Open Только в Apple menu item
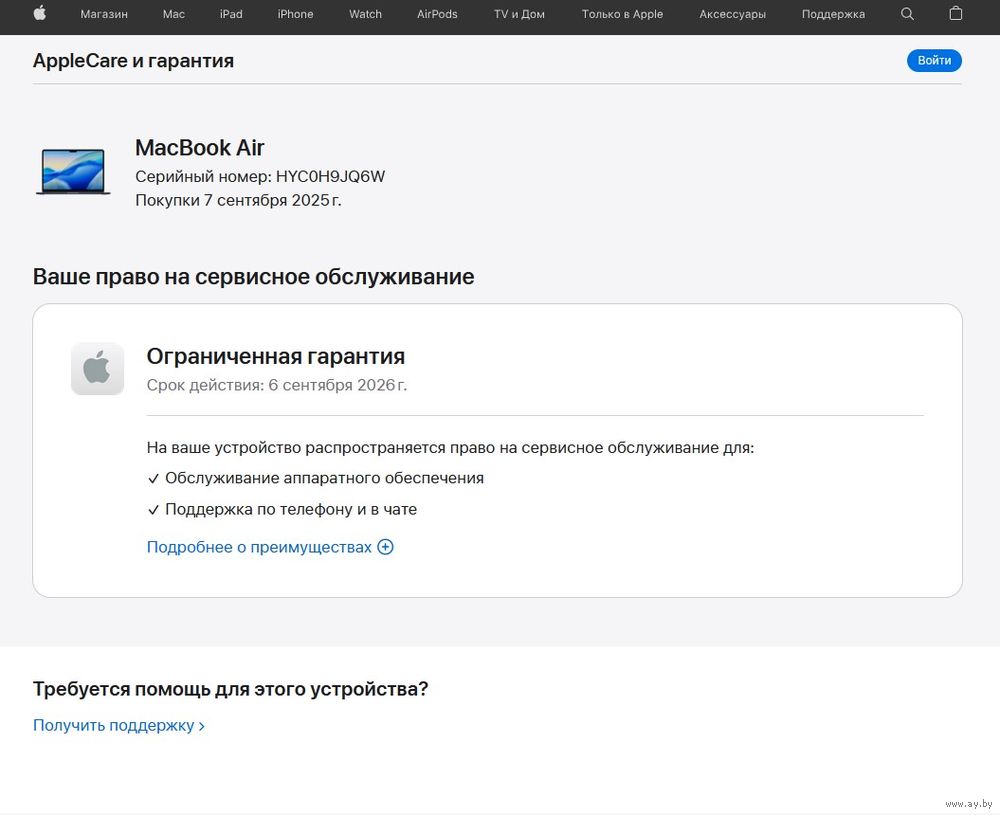This screenshot has width=1000, height=815. click(622, 14)
